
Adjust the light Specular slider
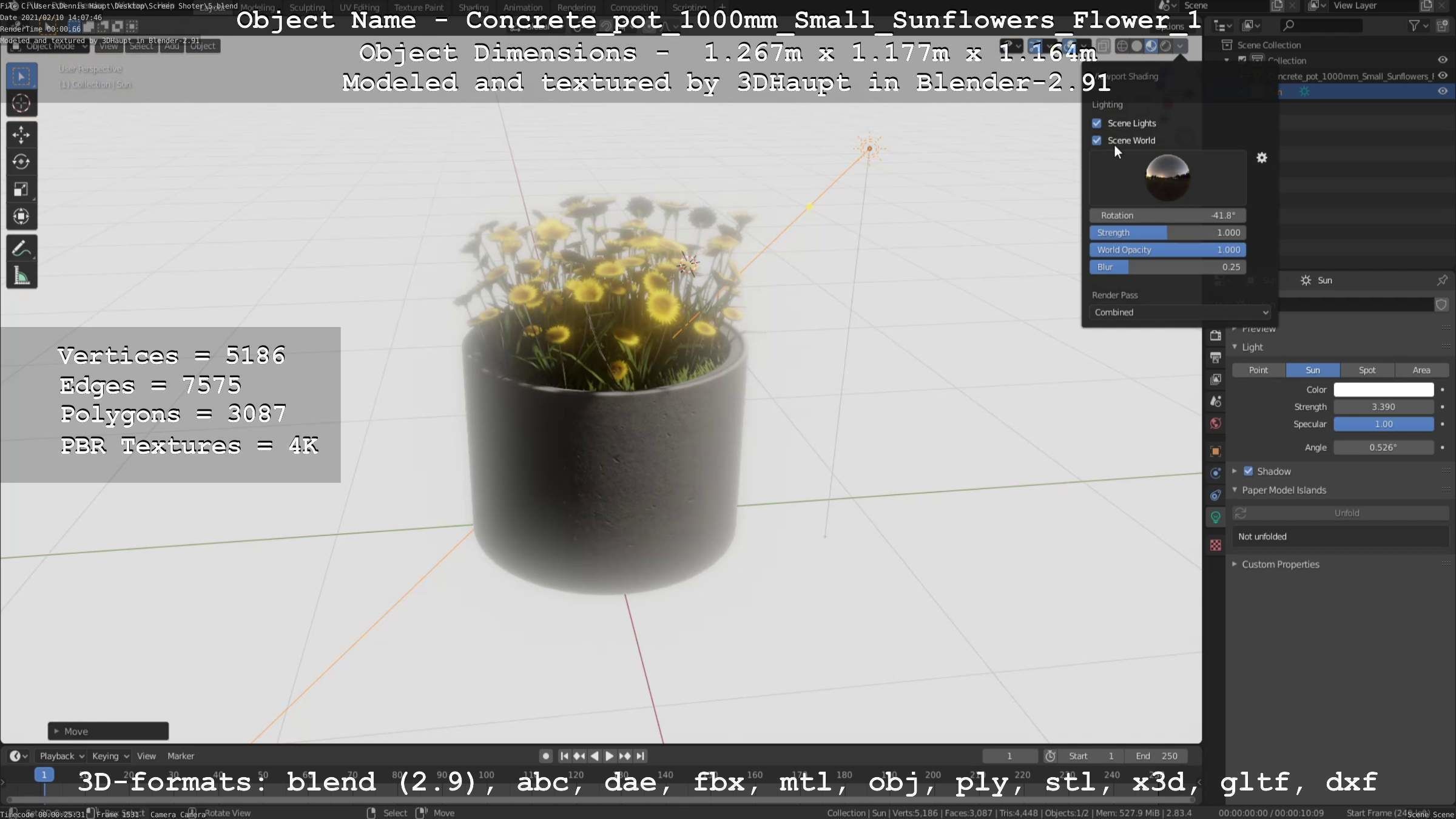(1383, 424)
